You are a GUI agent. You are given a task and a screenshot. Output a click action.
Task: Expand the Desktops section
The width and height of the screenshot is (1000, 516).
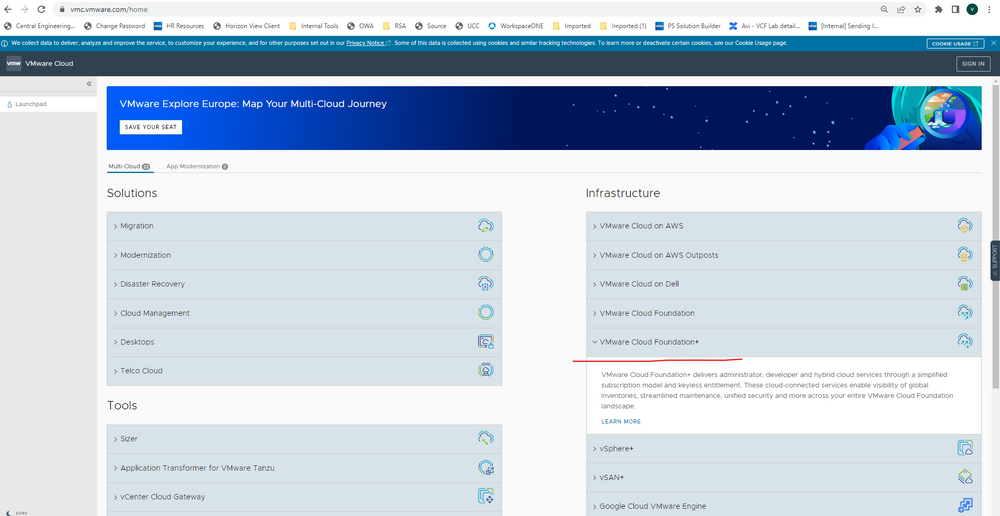pyautogui.click(x=304, y=342)
